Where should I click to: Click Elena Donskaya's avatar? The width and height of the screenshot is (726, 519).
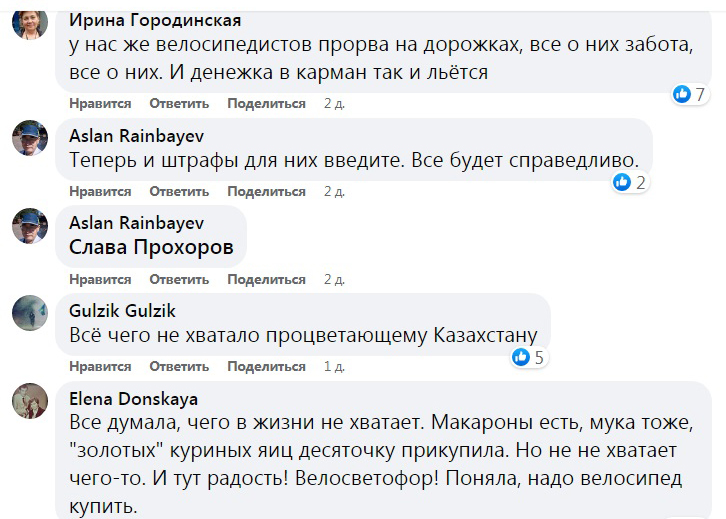(30, 400)
